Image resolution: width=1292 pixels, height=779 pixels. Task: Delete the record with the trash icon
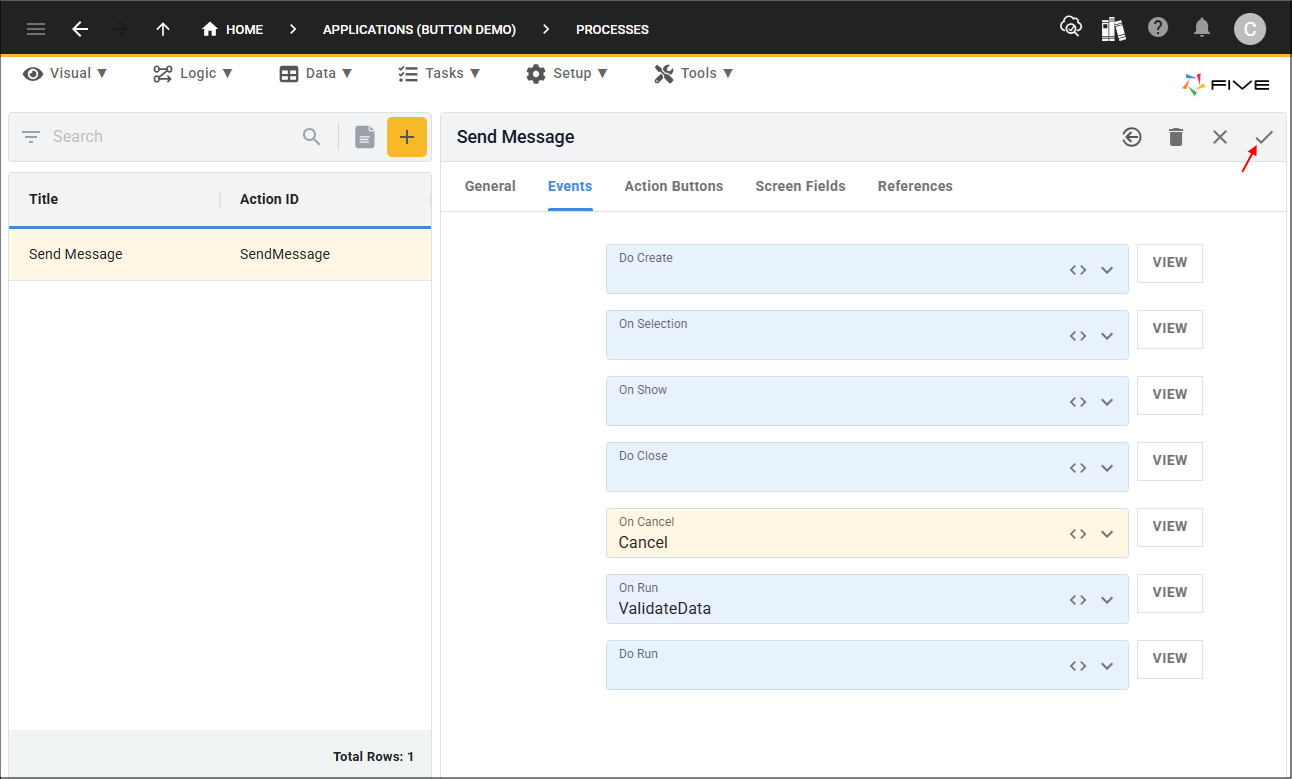(1176, 137)
